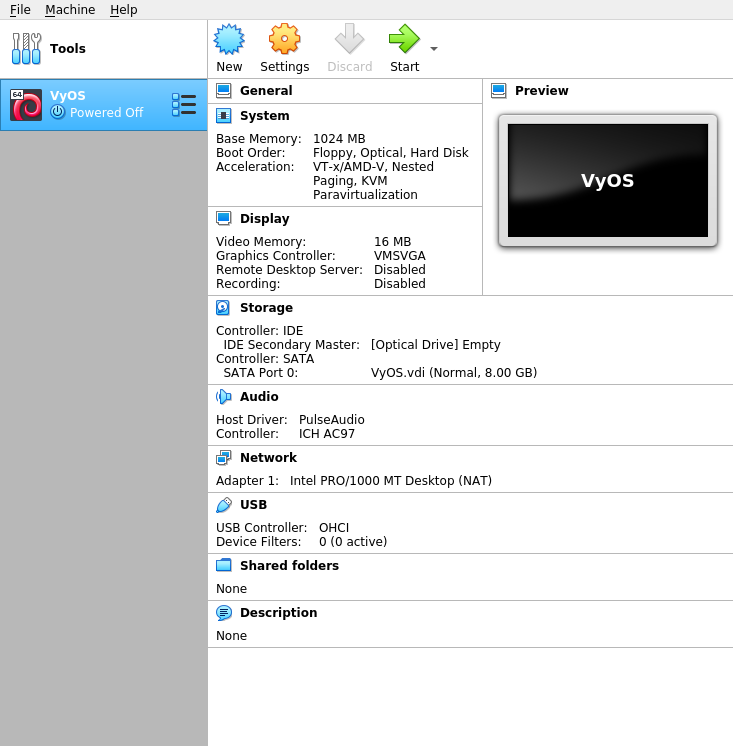Click the 0 (0 active) device filters value
This screenshot has height=746, width=733.
(x=353, y=541)
